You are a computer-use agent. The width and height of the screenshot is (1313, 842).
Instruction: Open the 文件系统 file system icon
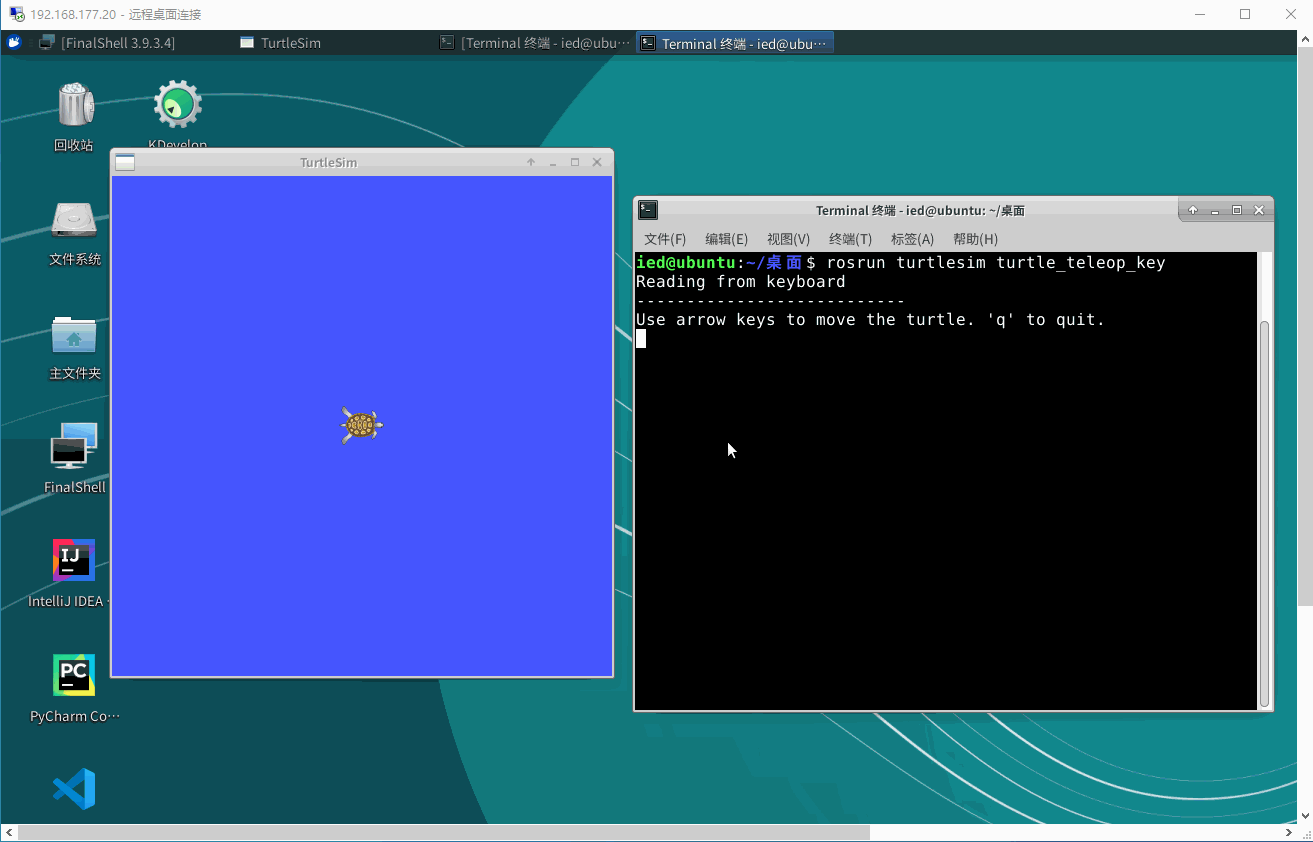[75, 221]
